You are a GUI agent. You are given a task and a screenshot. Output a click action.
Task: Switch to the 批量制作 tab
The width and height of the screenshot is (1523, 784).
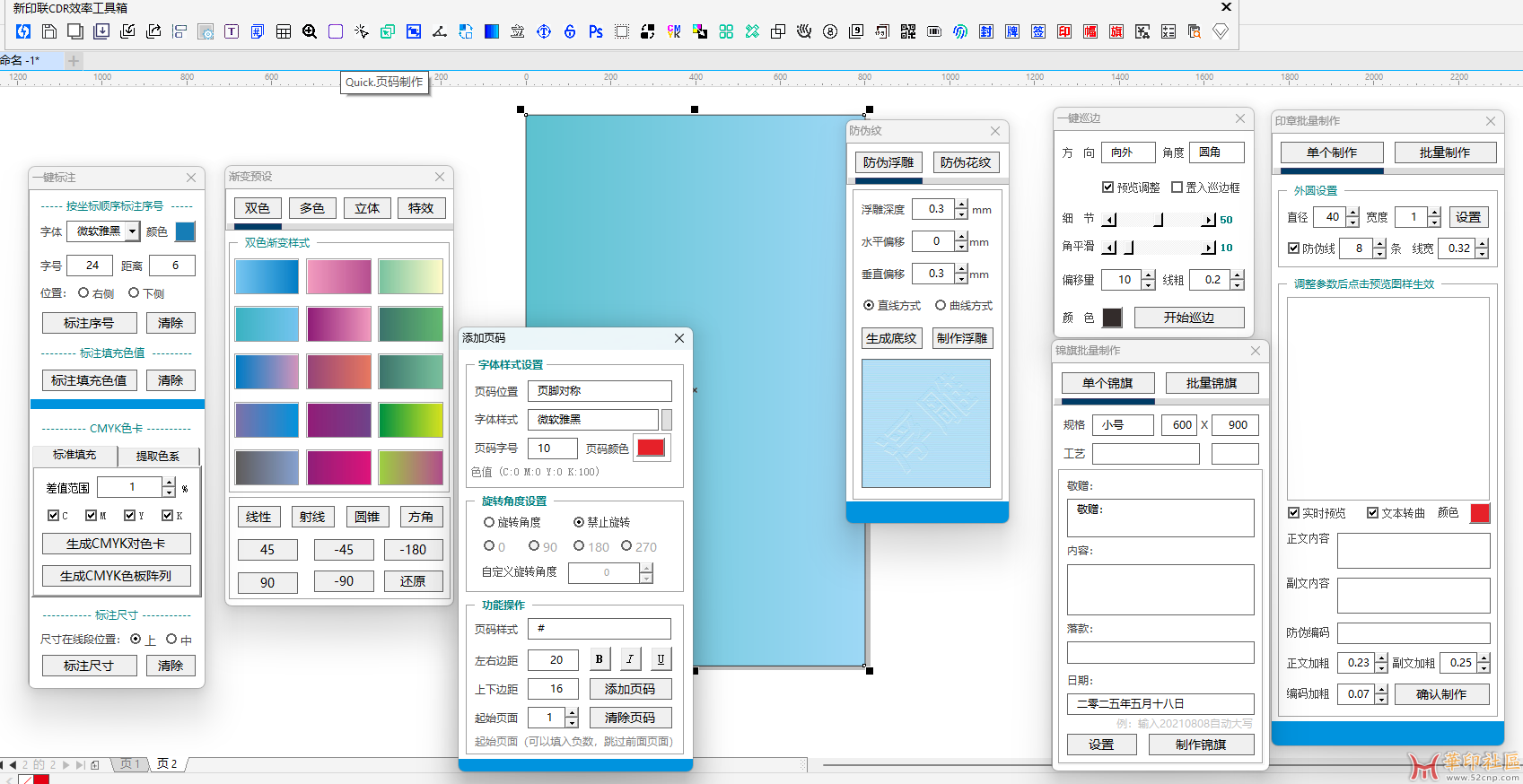[1444, 152]
